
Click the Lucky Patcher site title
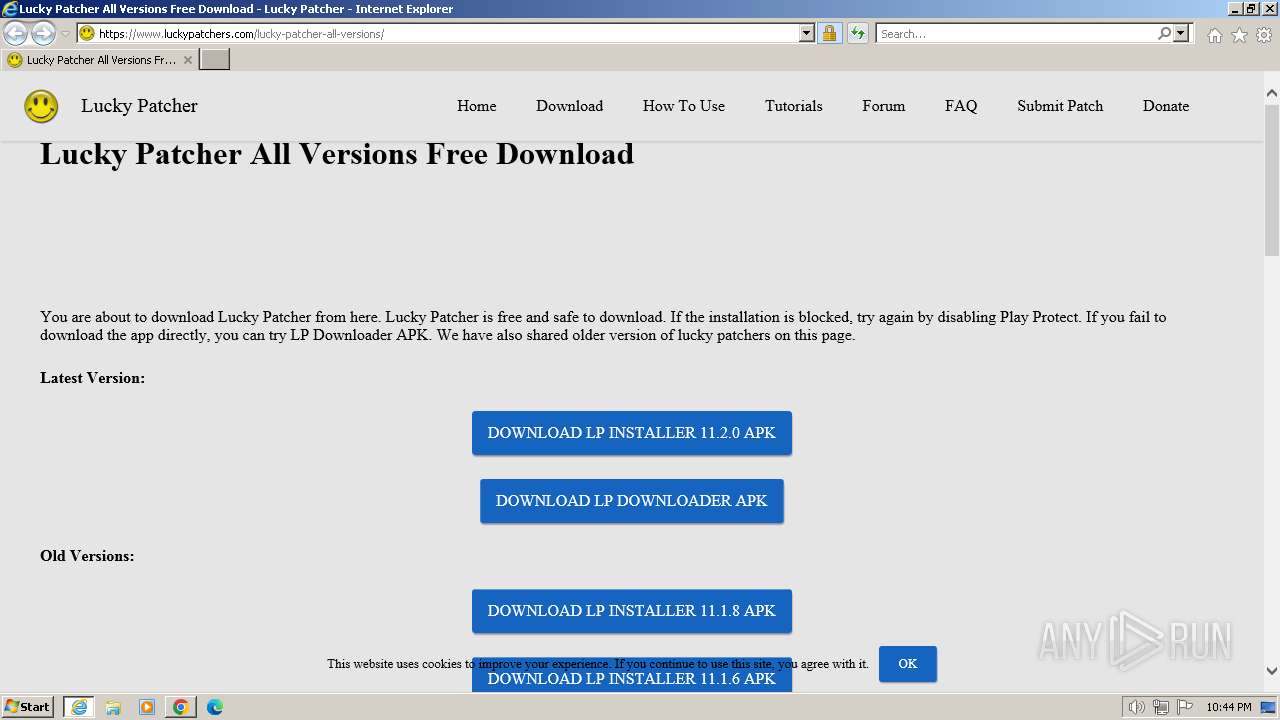[x=139, y=106]
